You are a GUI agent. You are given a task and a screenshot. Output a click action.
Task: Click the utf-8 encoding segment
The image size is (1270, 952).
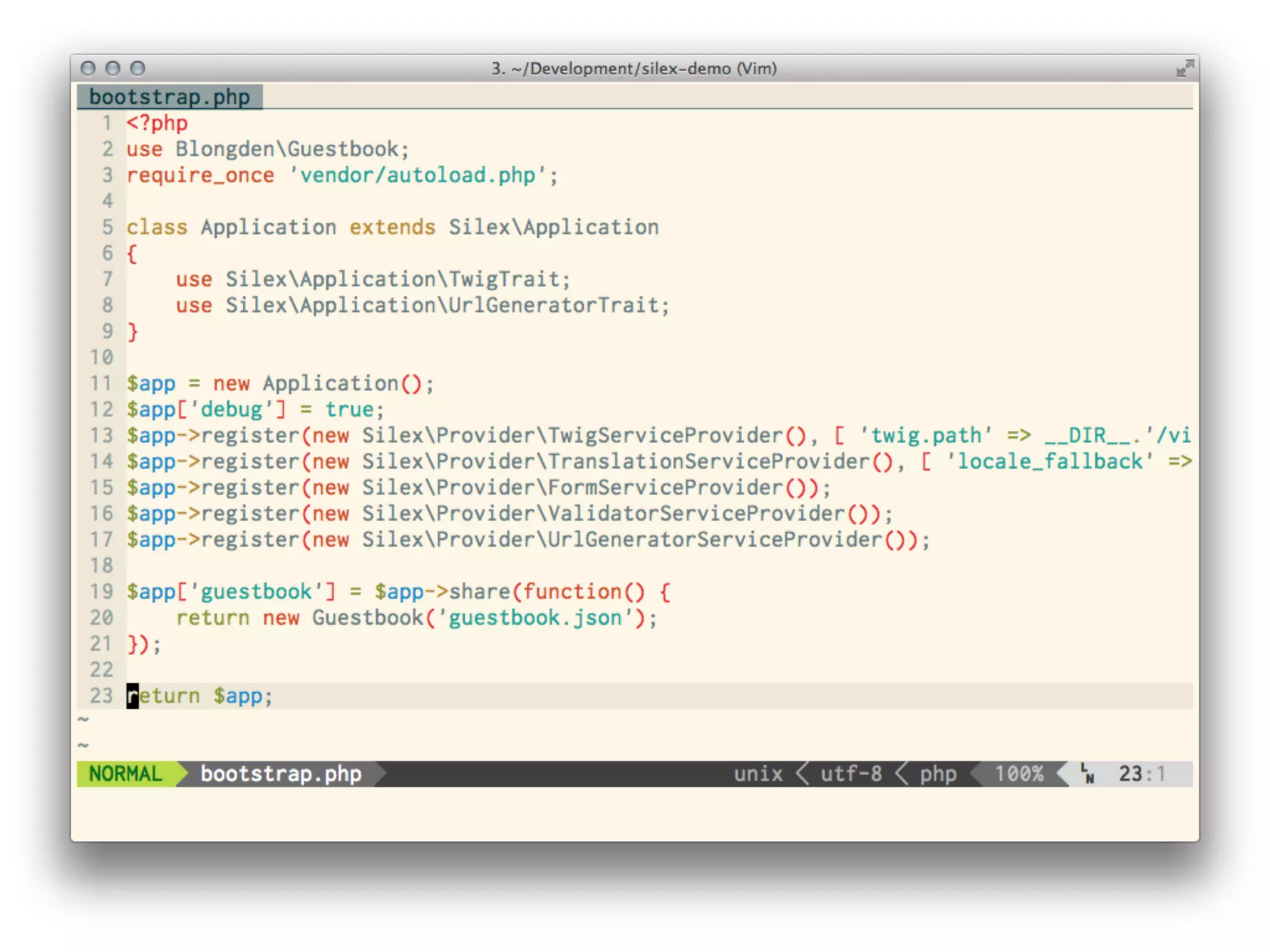click(851, 773)
